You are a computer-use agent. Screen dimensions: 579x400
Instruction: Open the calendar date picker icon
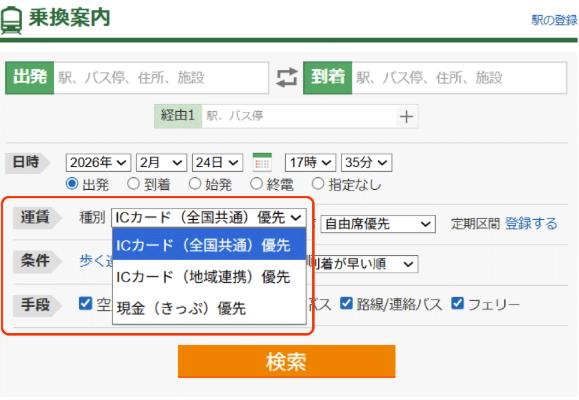(262, 162)
